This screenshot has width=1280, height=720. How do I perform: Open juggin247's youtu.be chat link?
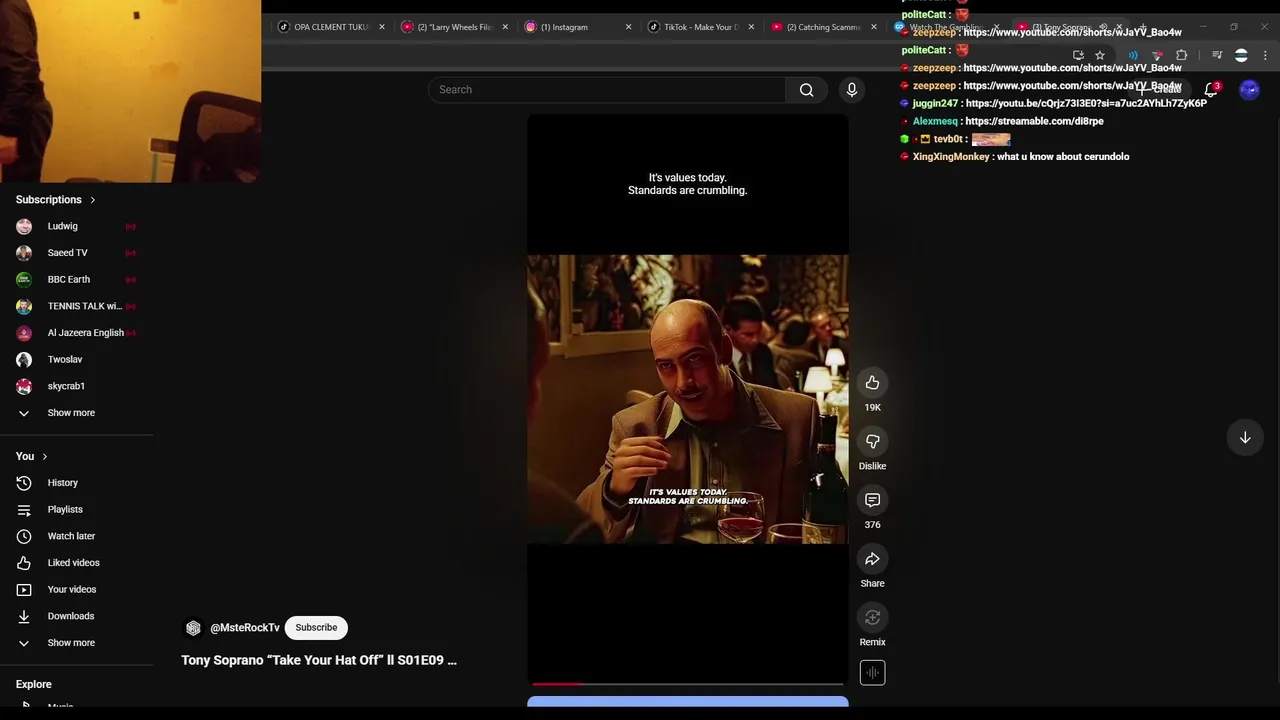(1086, 104)
